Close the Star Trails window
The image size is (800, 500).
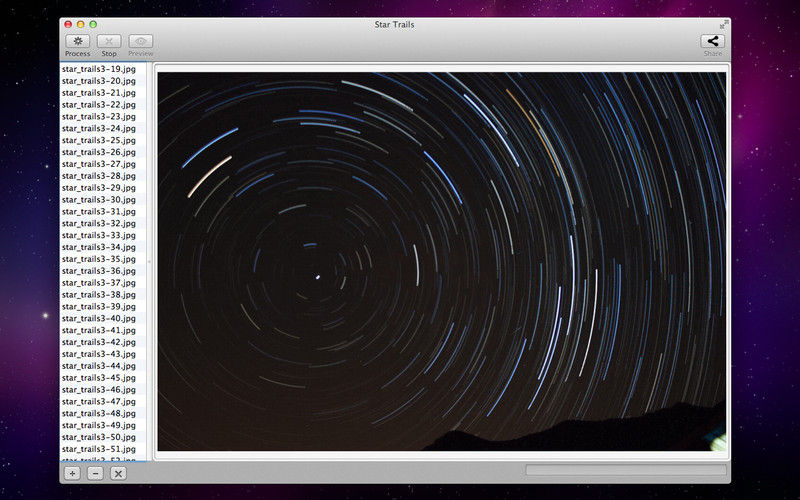(68, 24)
